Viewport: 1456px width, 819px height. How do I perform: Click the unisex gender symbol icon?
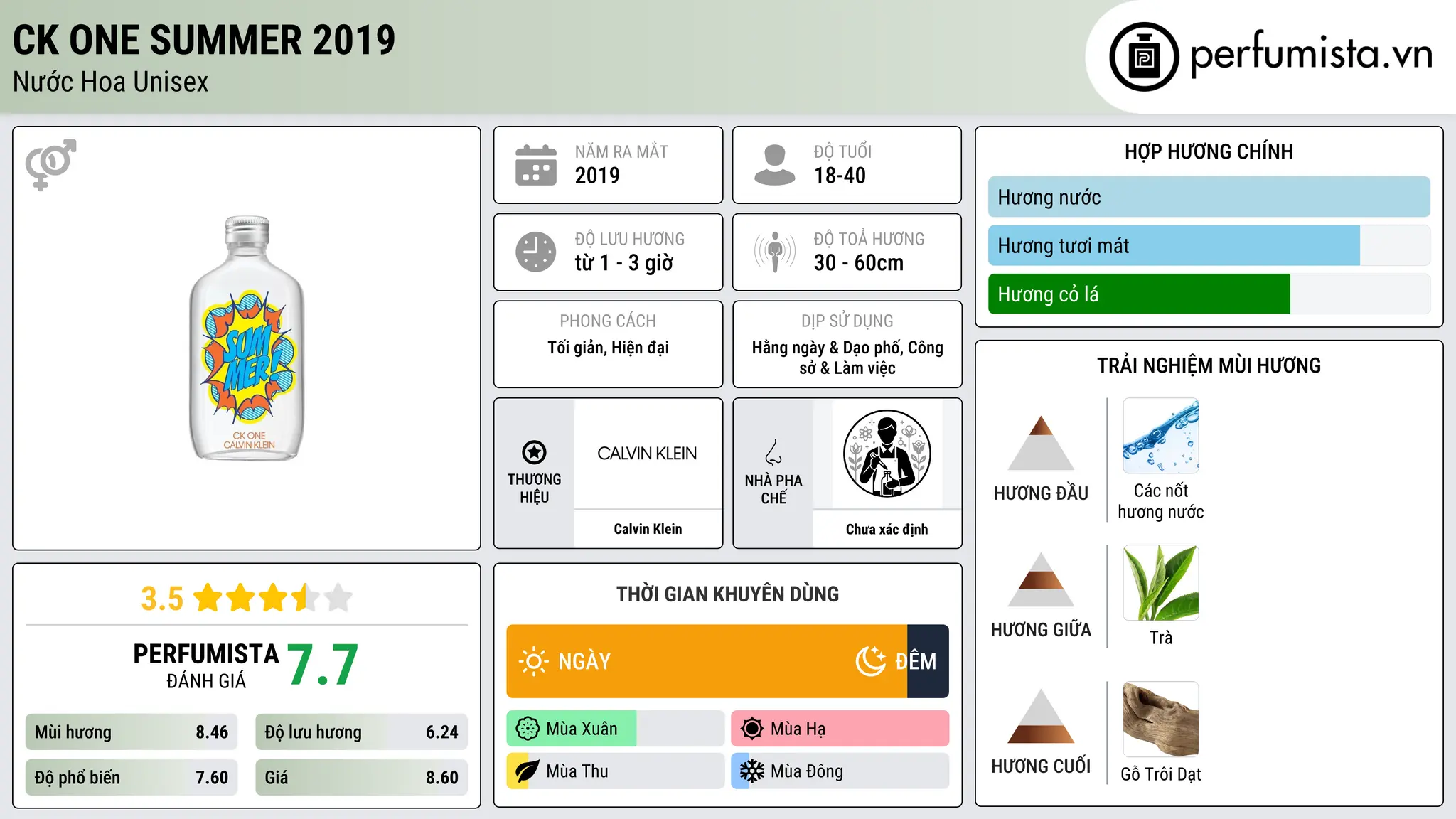tap(50, 165)
